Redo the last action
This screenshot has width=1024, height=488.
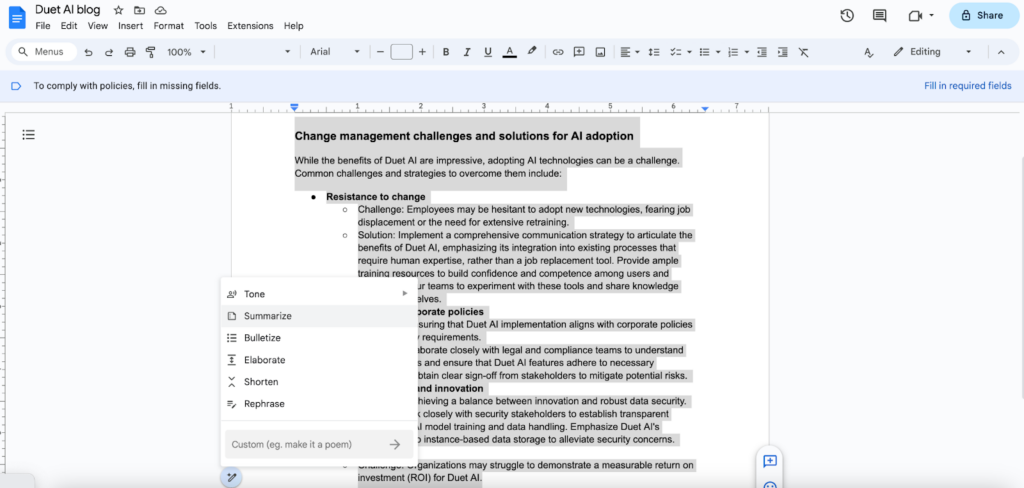[x=109, y=52]
